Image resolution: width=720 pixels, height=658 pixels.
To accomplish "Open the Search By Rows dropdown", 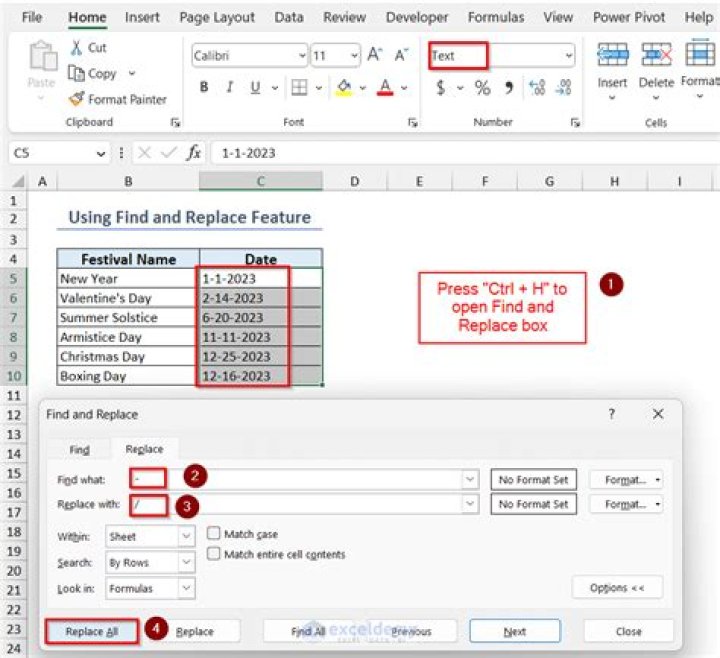I will click(x=186, y=562).
